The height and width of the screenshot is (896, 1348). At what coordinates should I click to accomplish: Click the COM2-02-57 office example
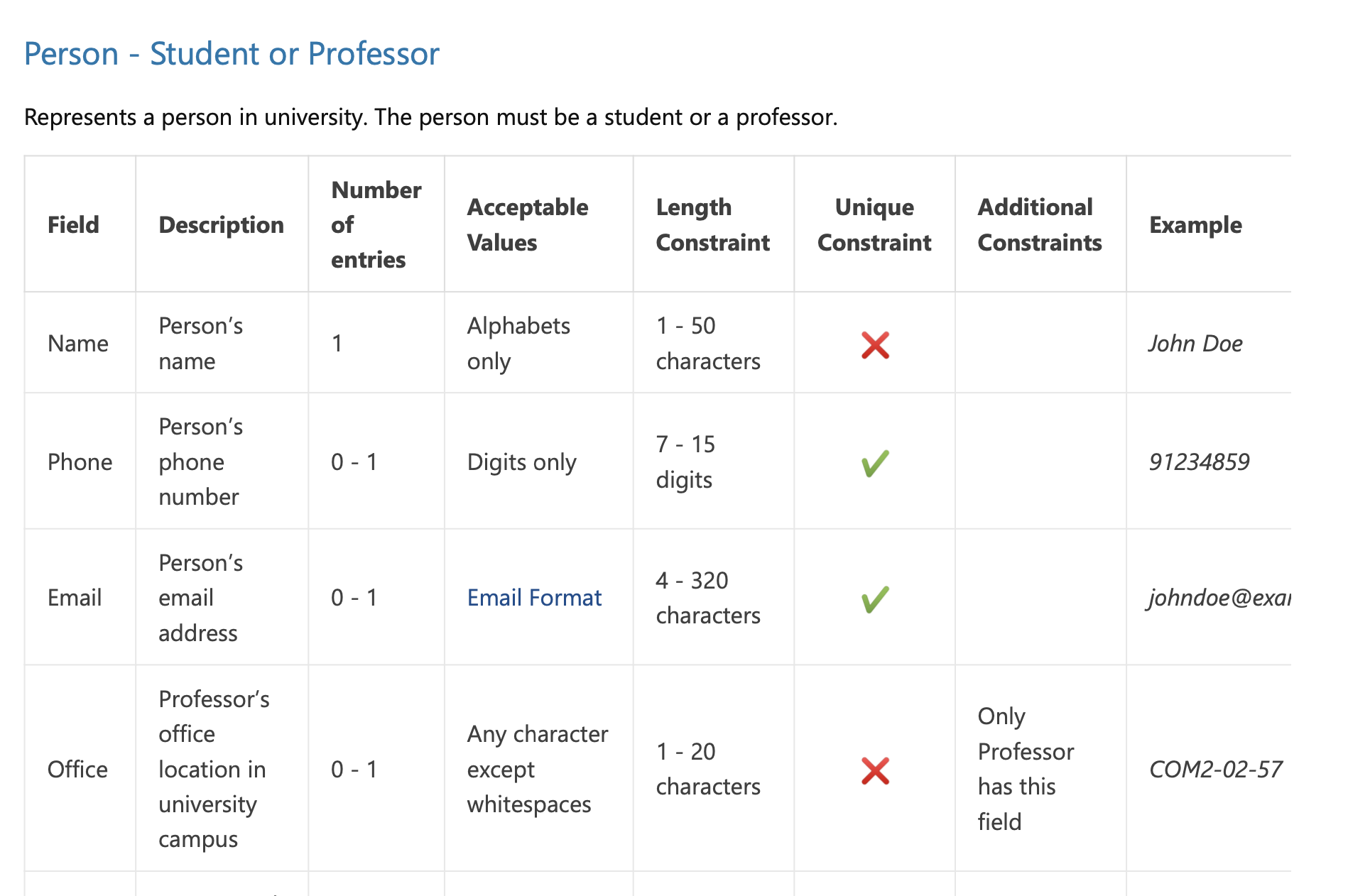(1216, 770)
